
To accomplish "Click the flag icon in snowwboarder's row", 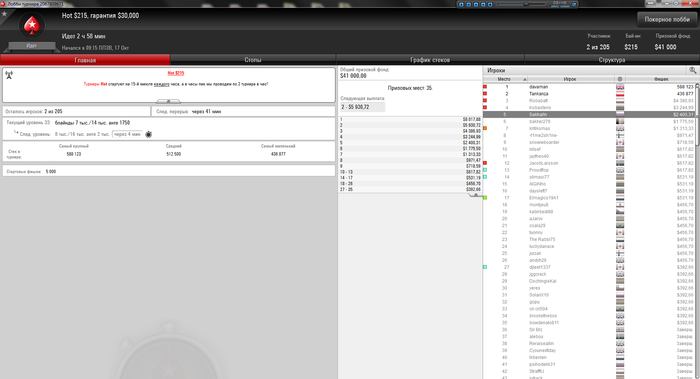I will coord(620,142).
